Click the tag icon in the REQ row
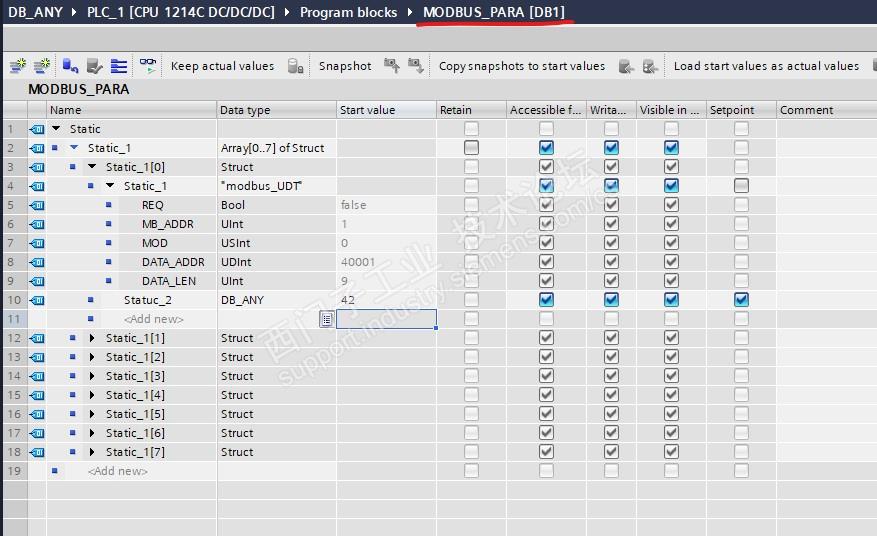Screen dimensions: 877x536 pyautogui.click(x=37, y=205)
